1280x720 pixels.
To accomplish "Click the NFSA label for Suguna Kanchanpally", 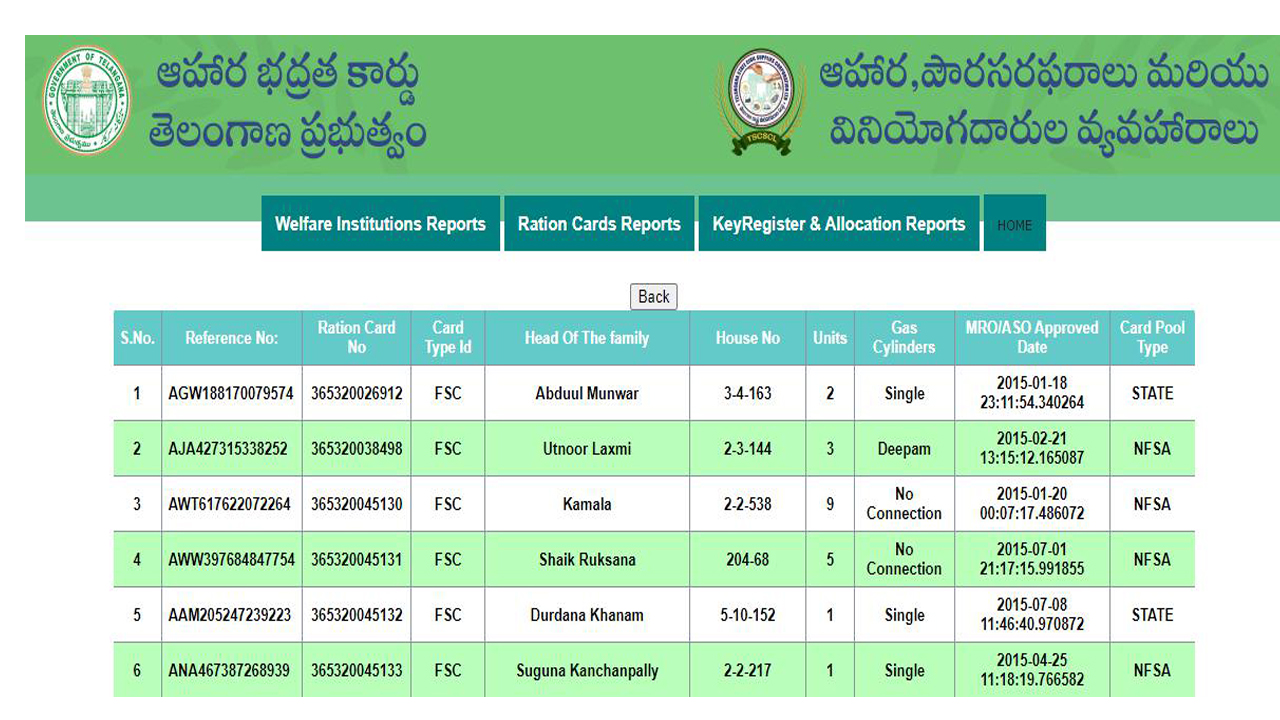I will (x=1151, y=670).
